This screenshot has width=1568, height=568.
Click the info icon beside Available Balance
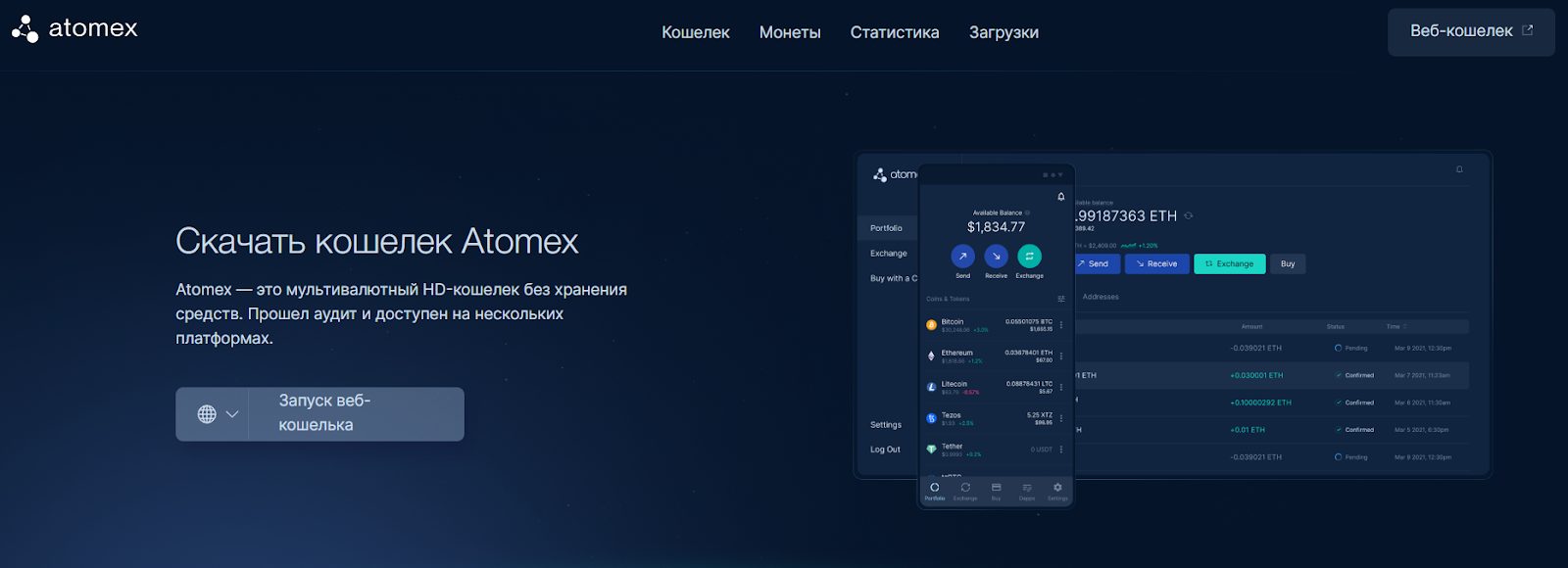1027,213
